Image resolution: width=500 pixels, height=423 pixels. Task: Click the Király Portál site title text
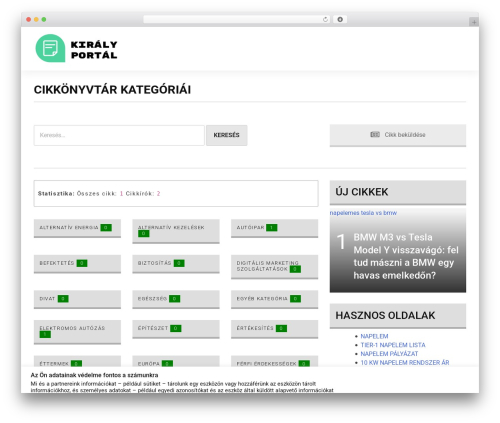(94, 50)
